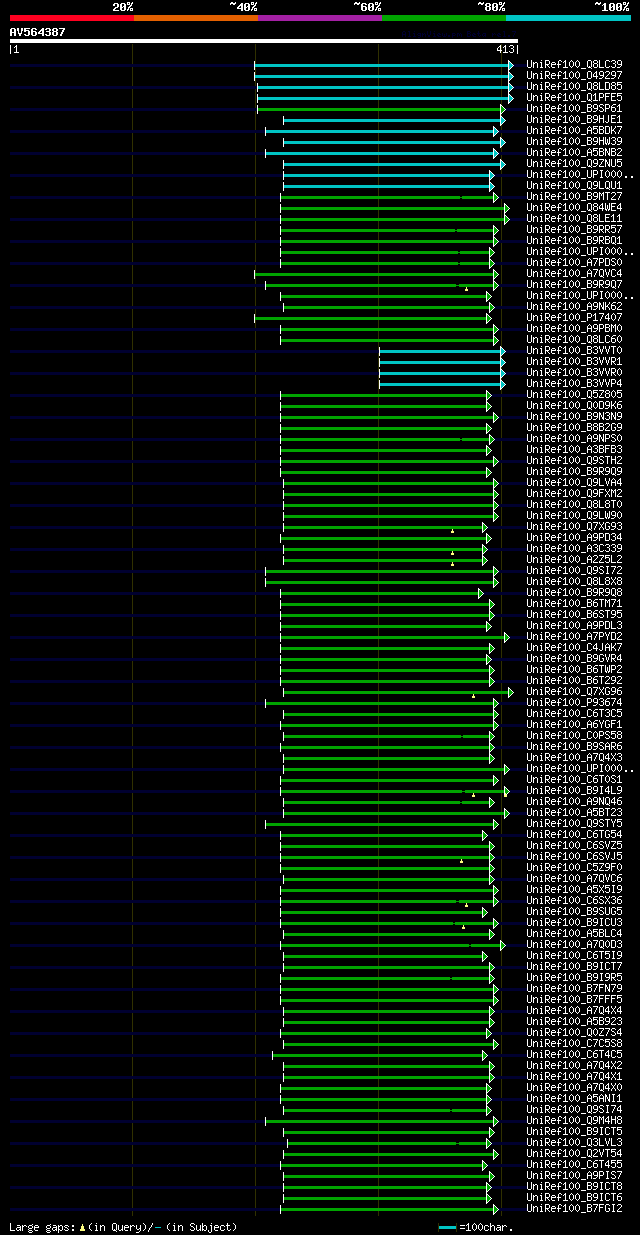Click the white query bar from 1 to 413

pyautogui.click(x=263, y=41)
